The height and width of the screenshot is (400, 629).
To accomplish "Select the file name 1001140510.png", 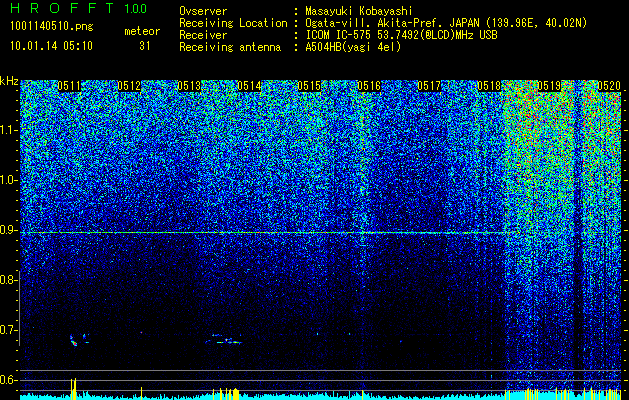I will coord(52,27).
